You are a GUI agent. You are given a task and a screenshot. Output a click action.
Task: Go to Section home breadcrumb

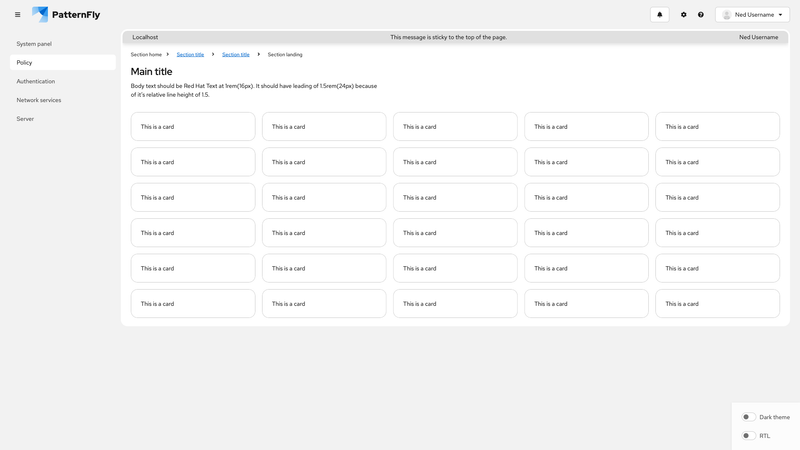(146, 55)
